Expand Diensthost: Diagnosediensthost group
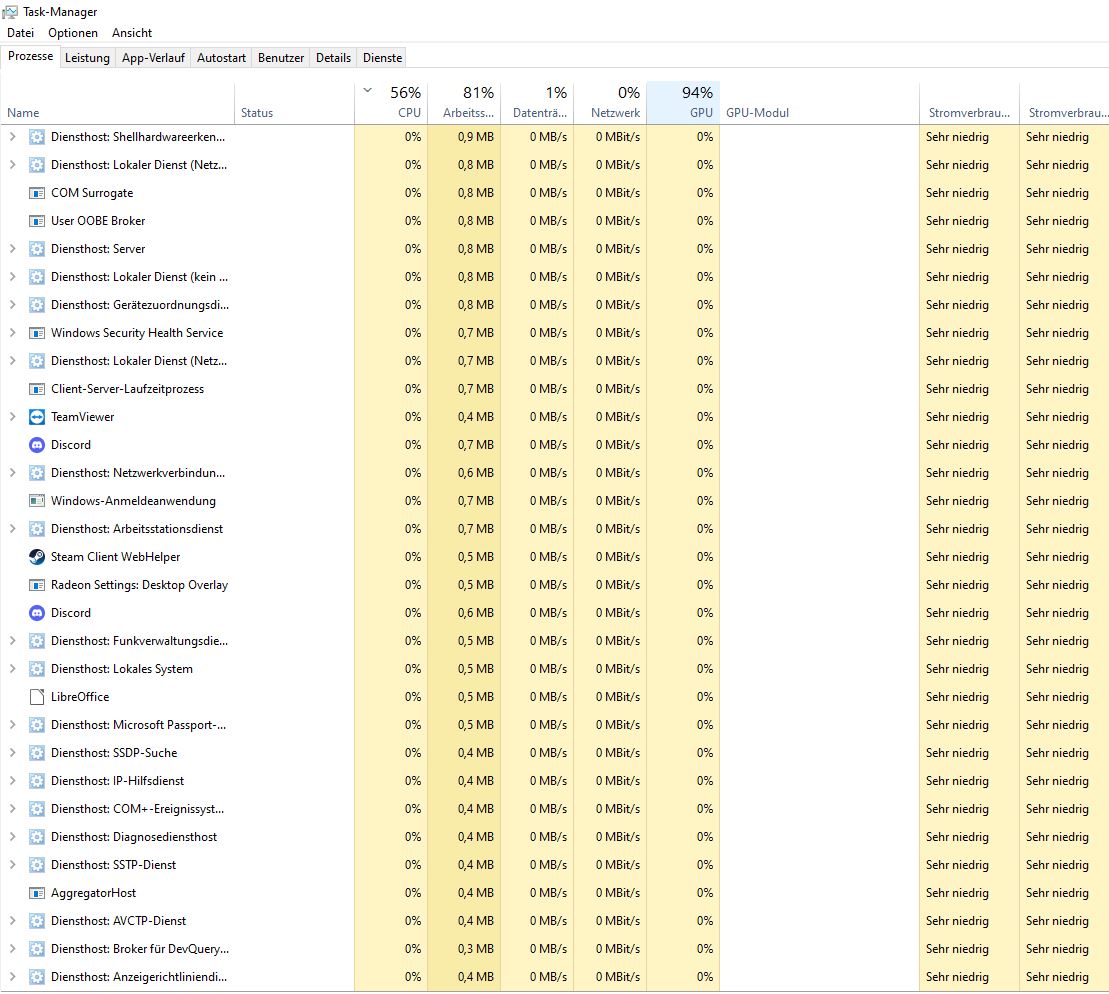1109x994 pixels. point(12,837)
